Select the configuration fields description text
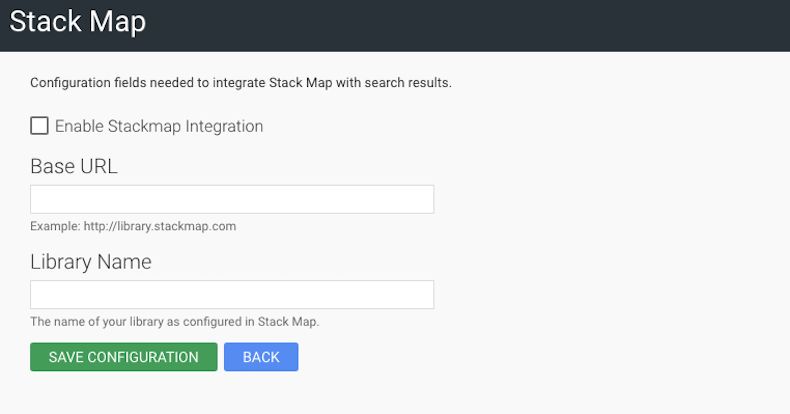The height and width of the screenshot is (414, 790). [241, 83]
